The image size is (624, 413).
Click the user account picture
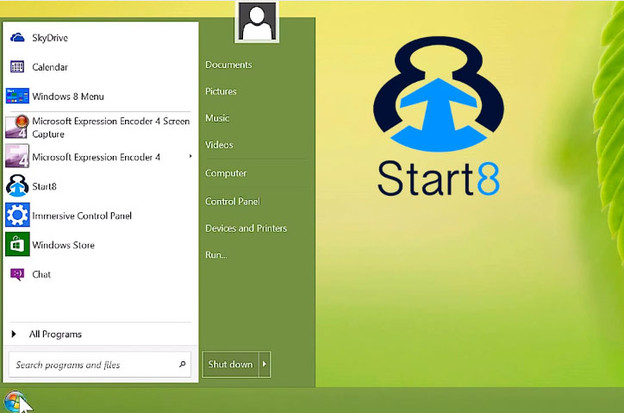(x=257, y=21)
